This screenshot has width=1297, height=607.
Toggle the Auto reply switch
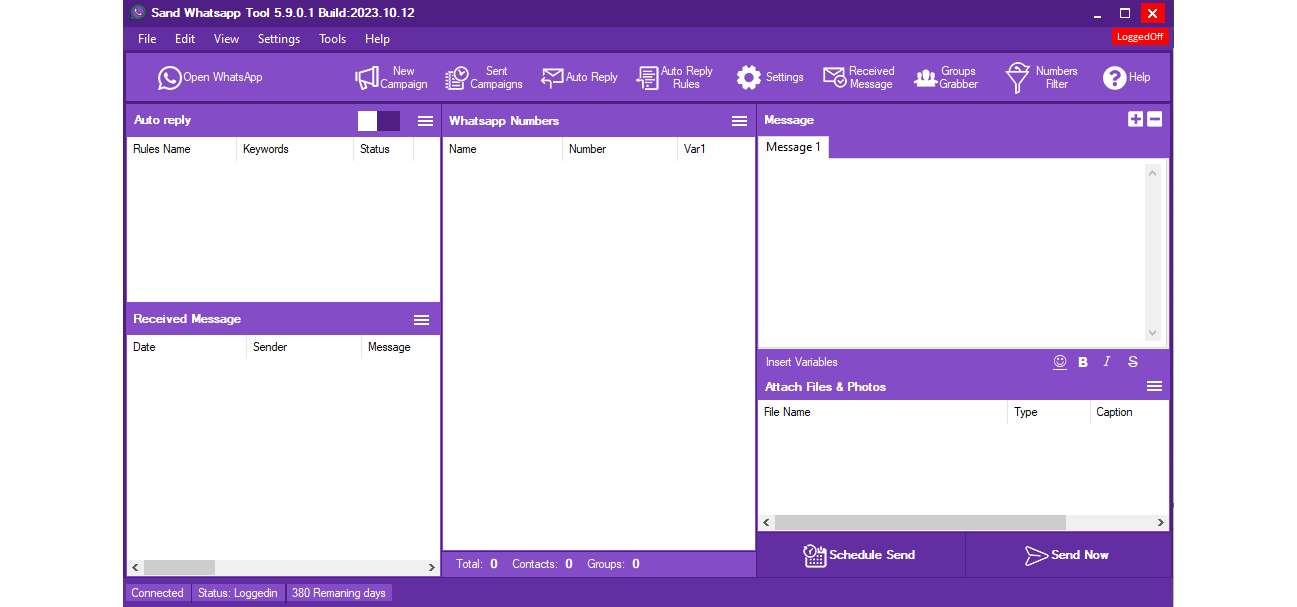coord(379,121)
